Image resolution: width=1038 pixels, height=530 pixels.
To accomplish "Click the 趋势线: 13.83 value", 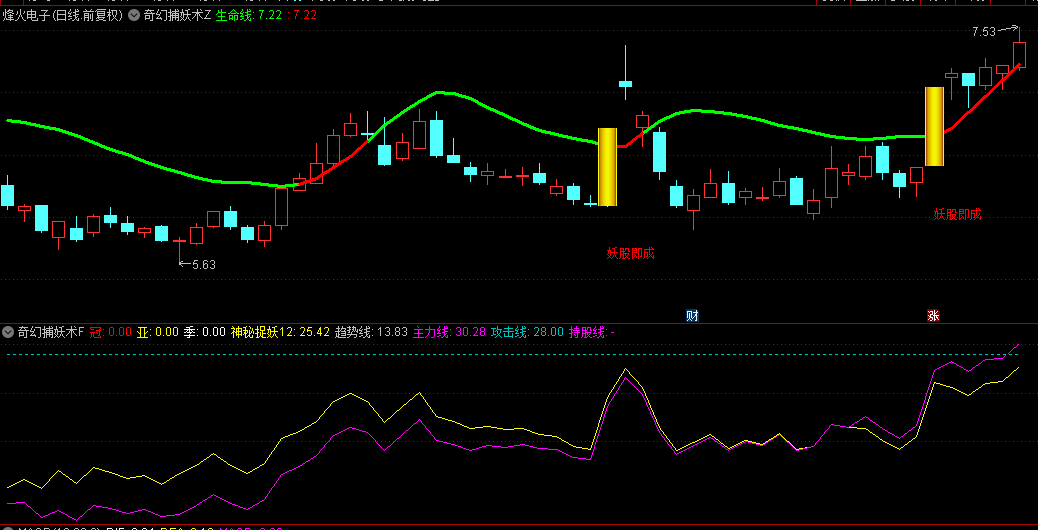I will pos(371,331).
